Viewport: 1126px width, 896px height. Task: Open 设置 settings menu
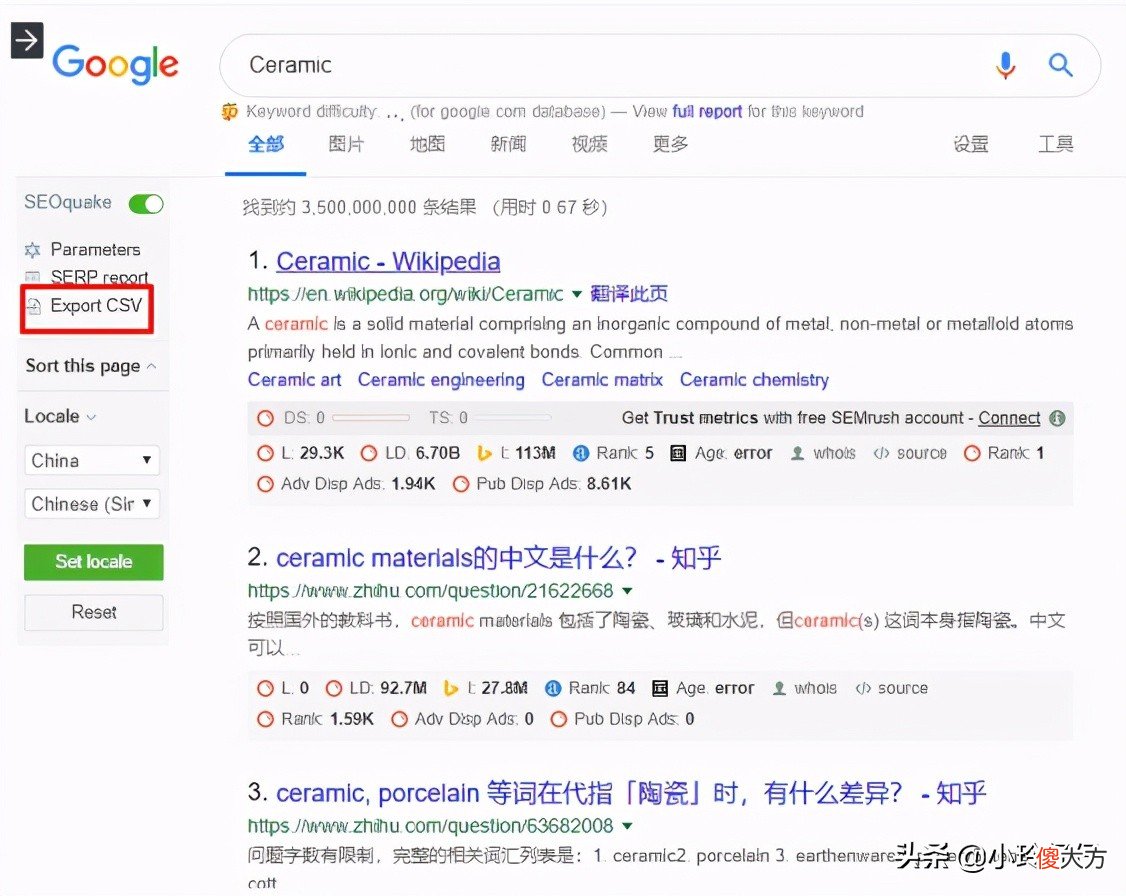click(x=971, y=144)
